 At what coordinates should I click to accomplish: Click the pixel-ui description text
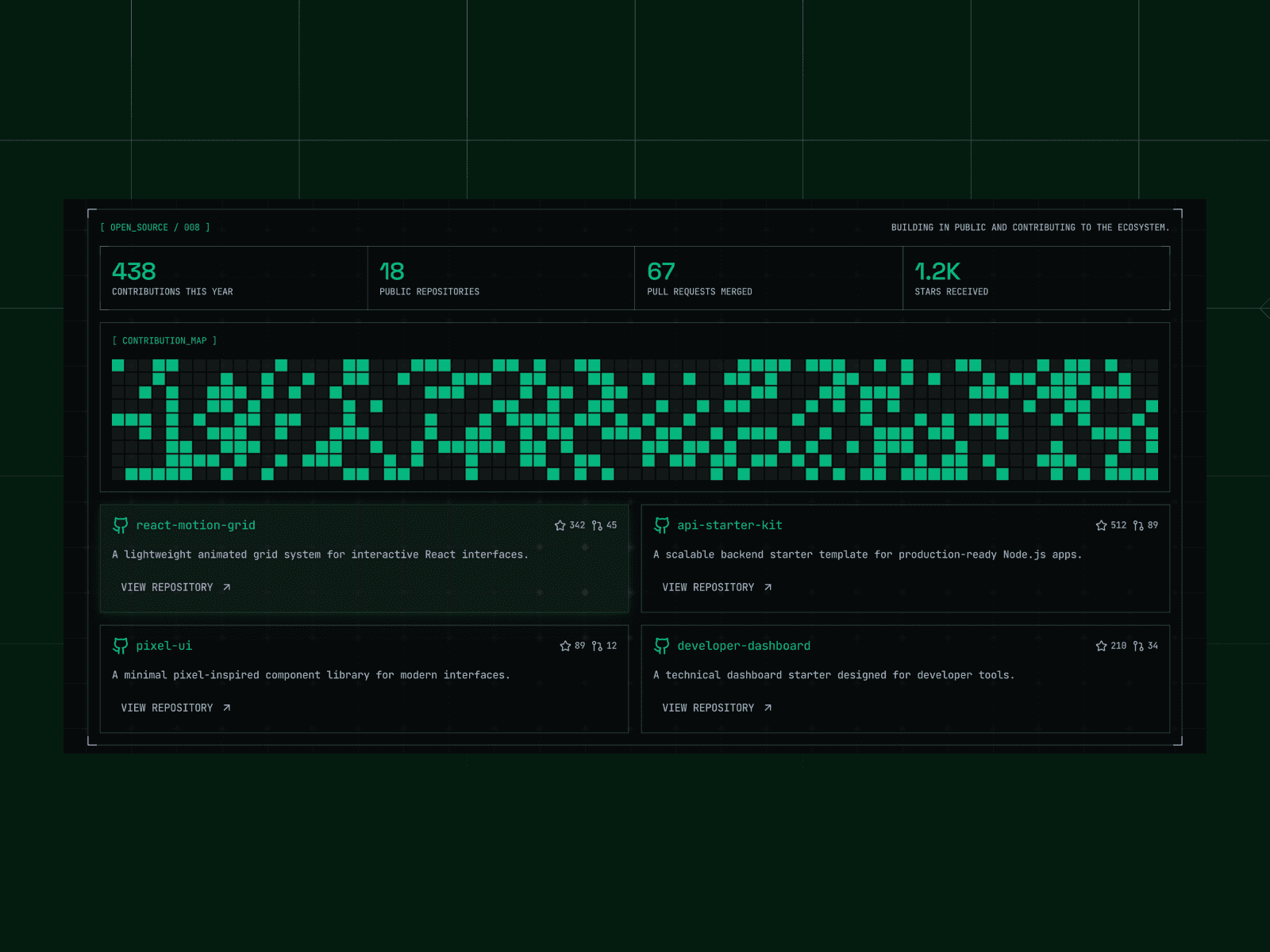(311, 675)
